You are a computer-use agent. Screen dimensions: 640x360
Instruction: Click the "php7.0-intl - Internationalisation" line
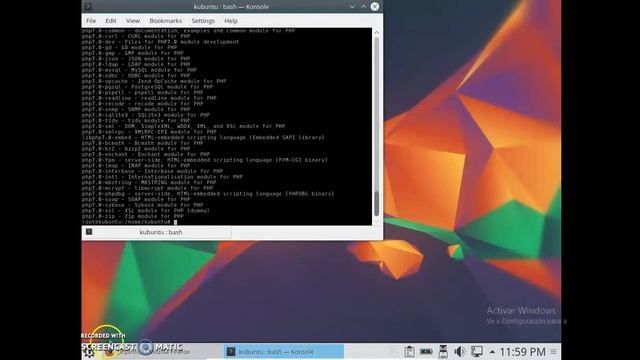coord(162,177)
